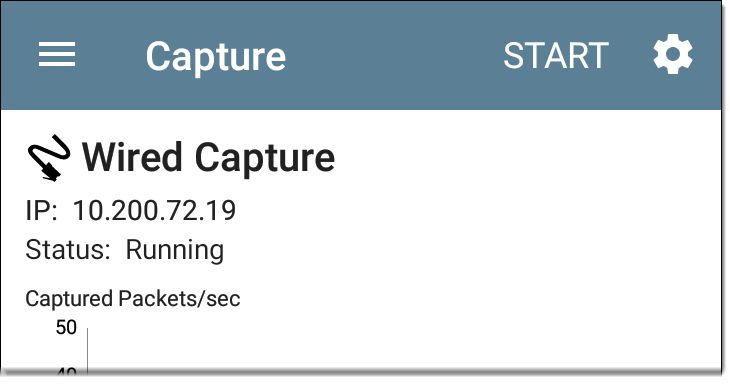Screen dimensions: 730x386
Task: Select the IP address 10.200.72.19
Action: (x=154, y=210)
